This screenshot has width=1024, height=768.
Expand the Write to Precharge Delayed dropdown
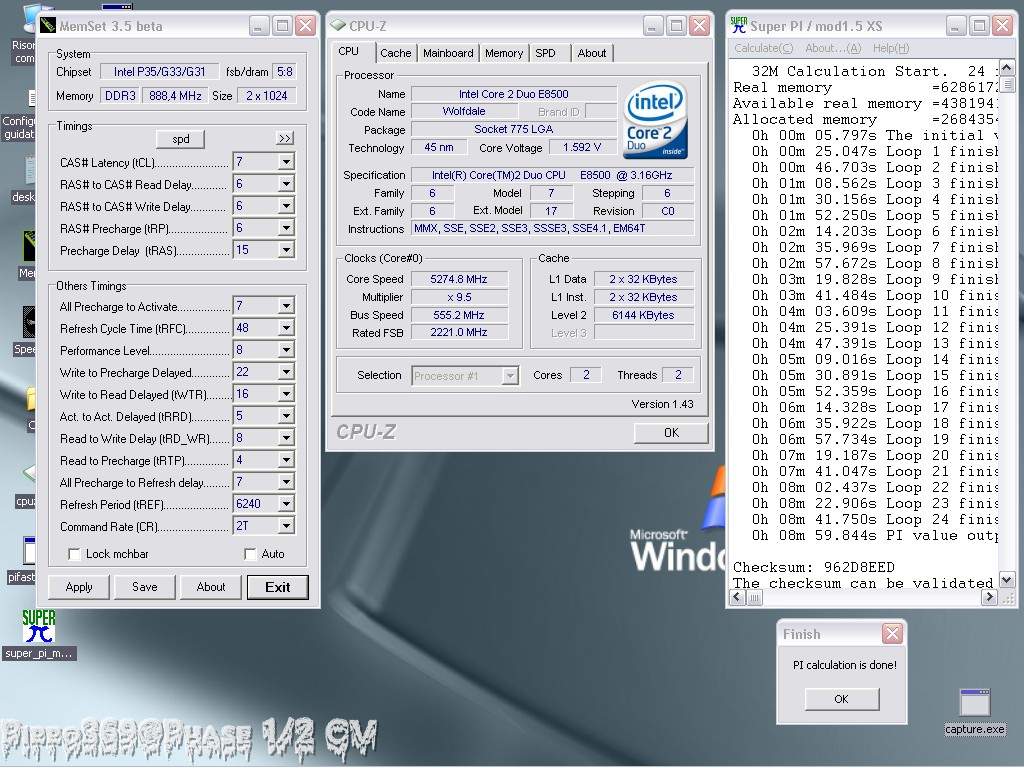(286, 372)
